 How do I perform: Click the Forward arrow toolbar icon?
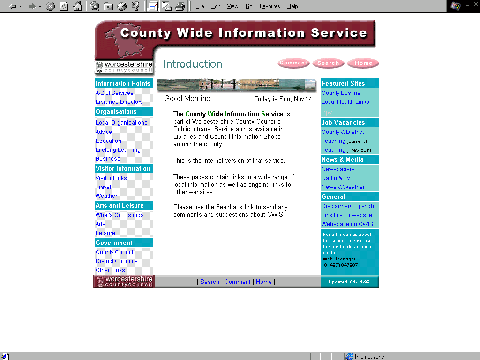click(x=32, y=6)
